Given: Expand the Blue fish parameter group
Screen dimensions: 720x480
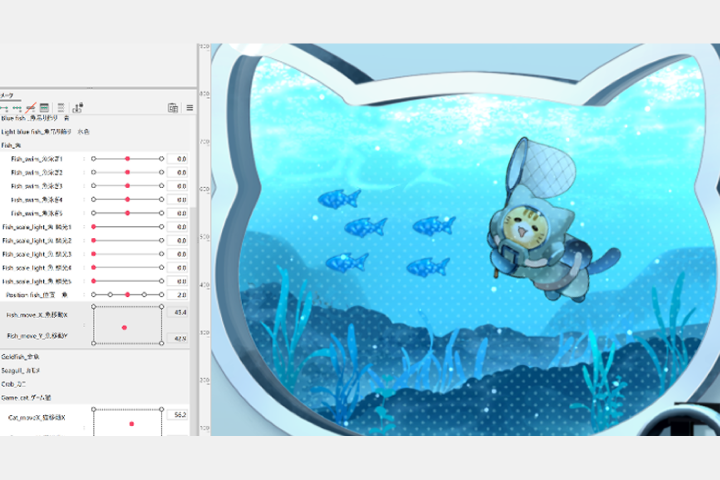Looking at the screenshot, I should pyautogui.click(x=35, y=118).
